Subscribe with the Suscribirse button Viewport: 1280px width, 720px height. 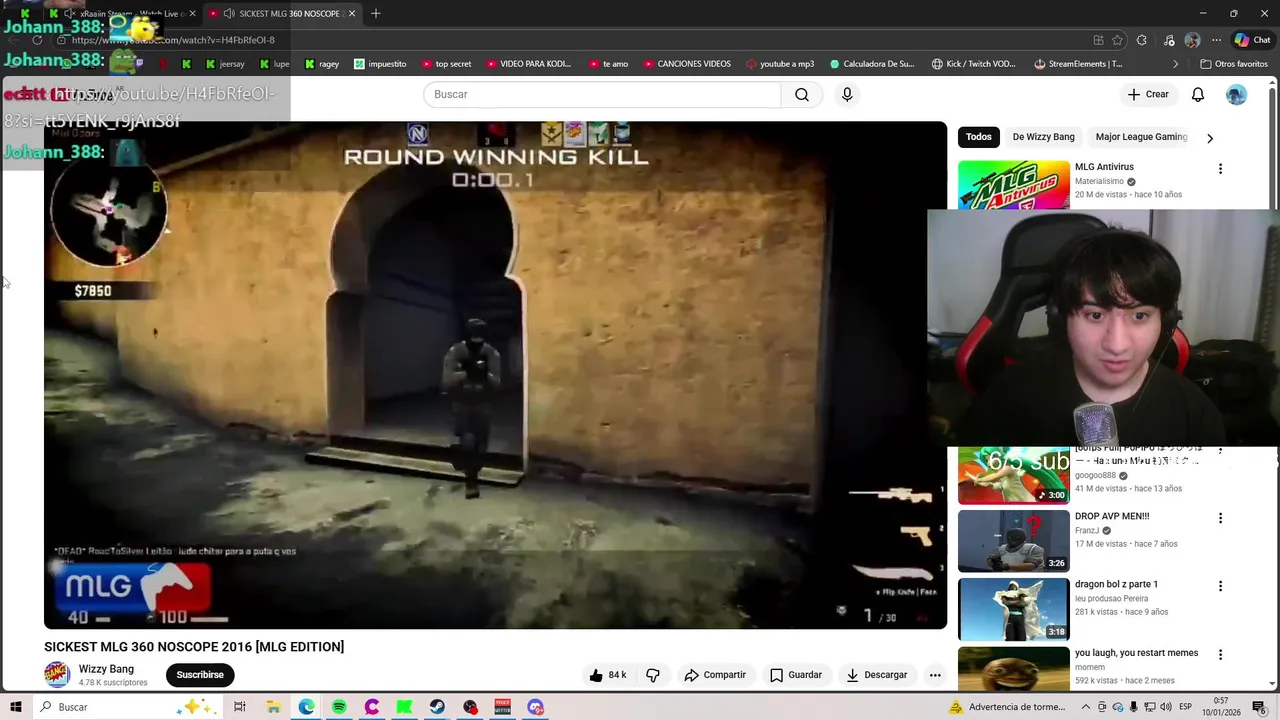pos(200,675)
